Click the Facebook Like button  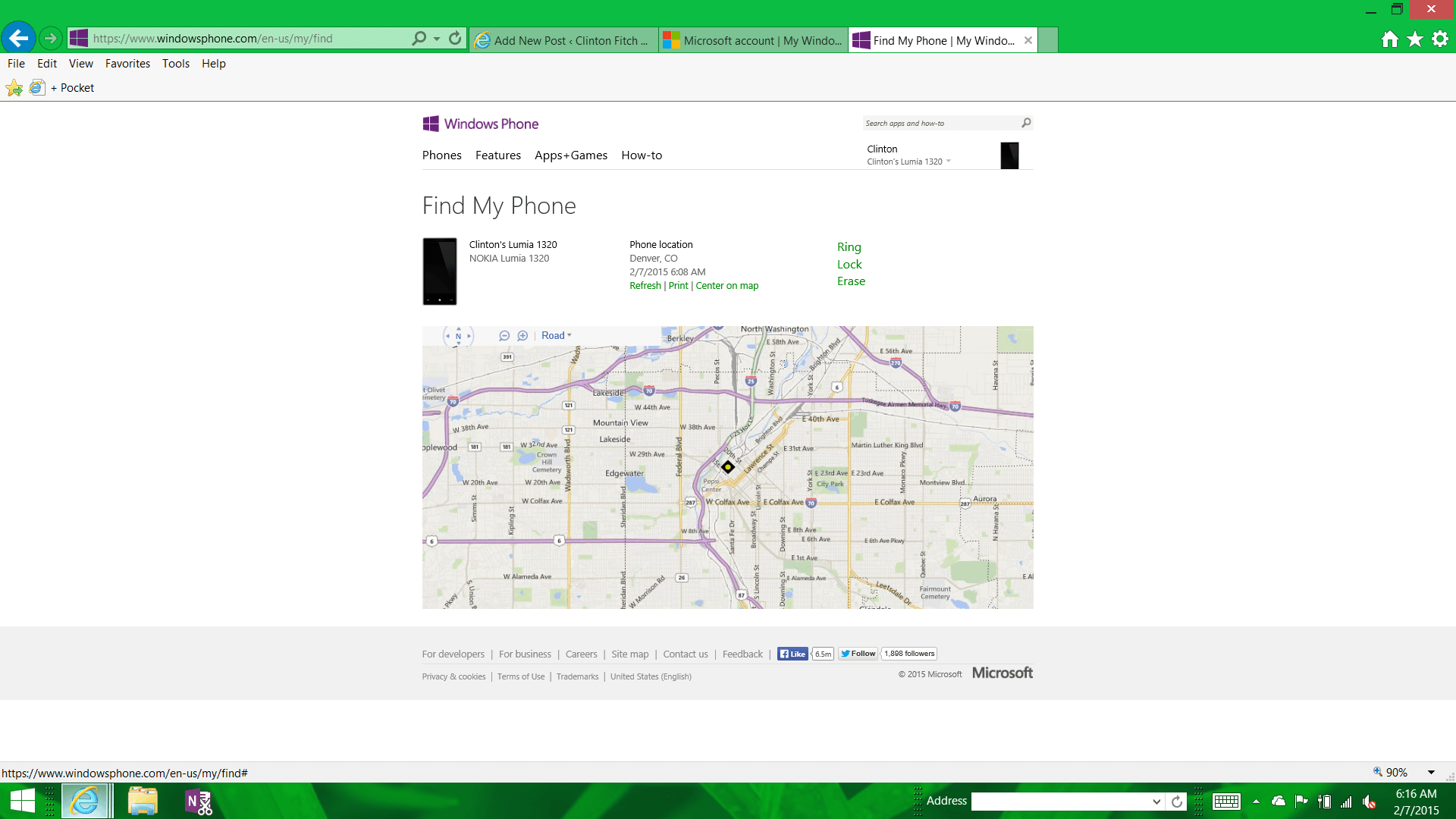tap(792, 654)
